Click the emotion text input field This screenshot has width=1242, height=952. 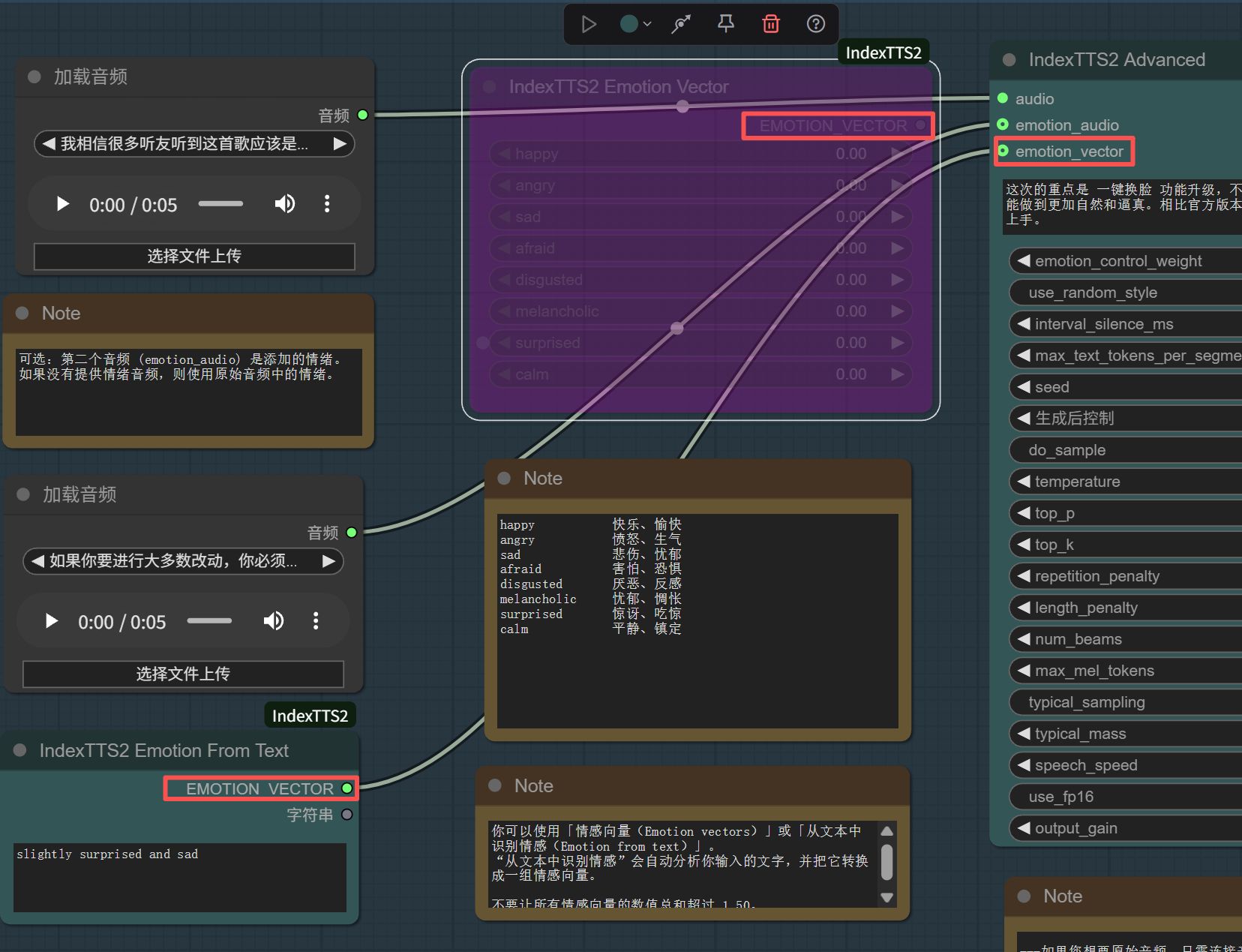pyautogui.click(x=180, y=877)
